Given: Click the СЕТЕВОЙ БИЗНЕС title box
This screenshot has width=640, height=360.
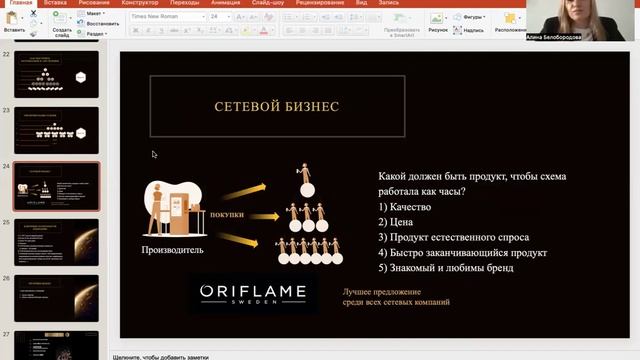Looking at the screenshot, I should [x=278, y=106].
